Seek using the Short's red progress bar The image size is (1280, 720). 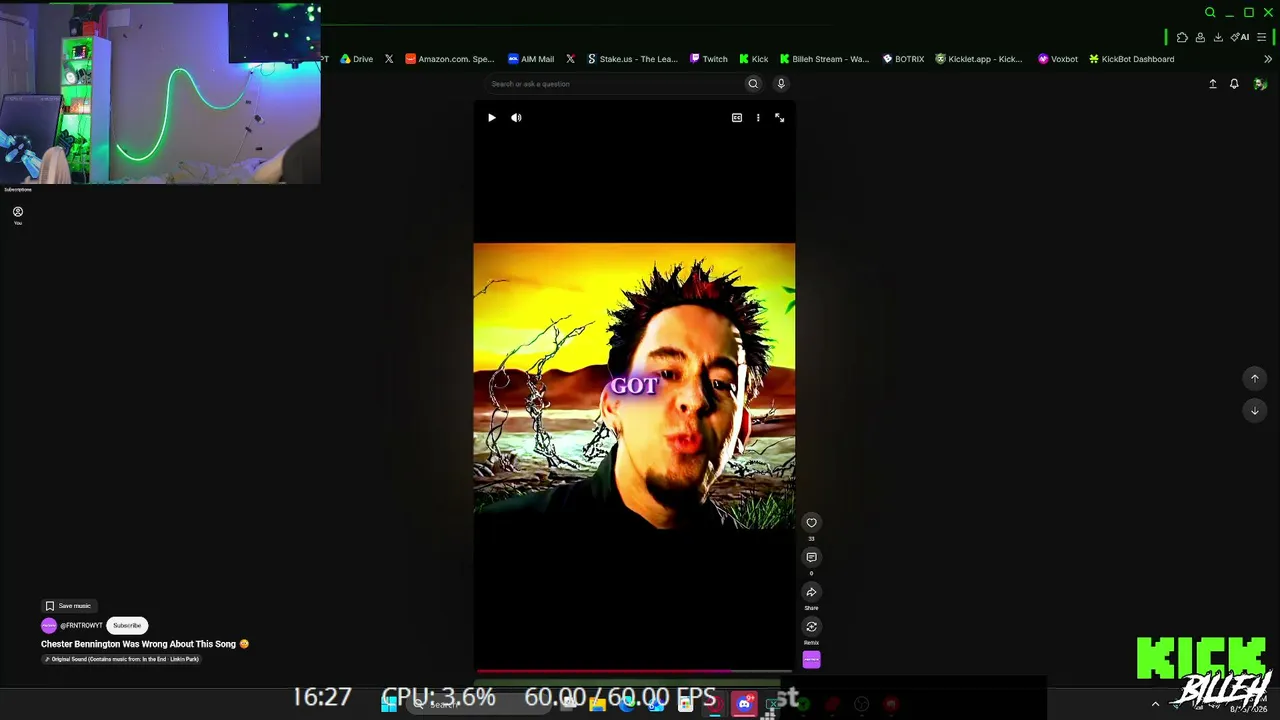click(x=634, y=671)
